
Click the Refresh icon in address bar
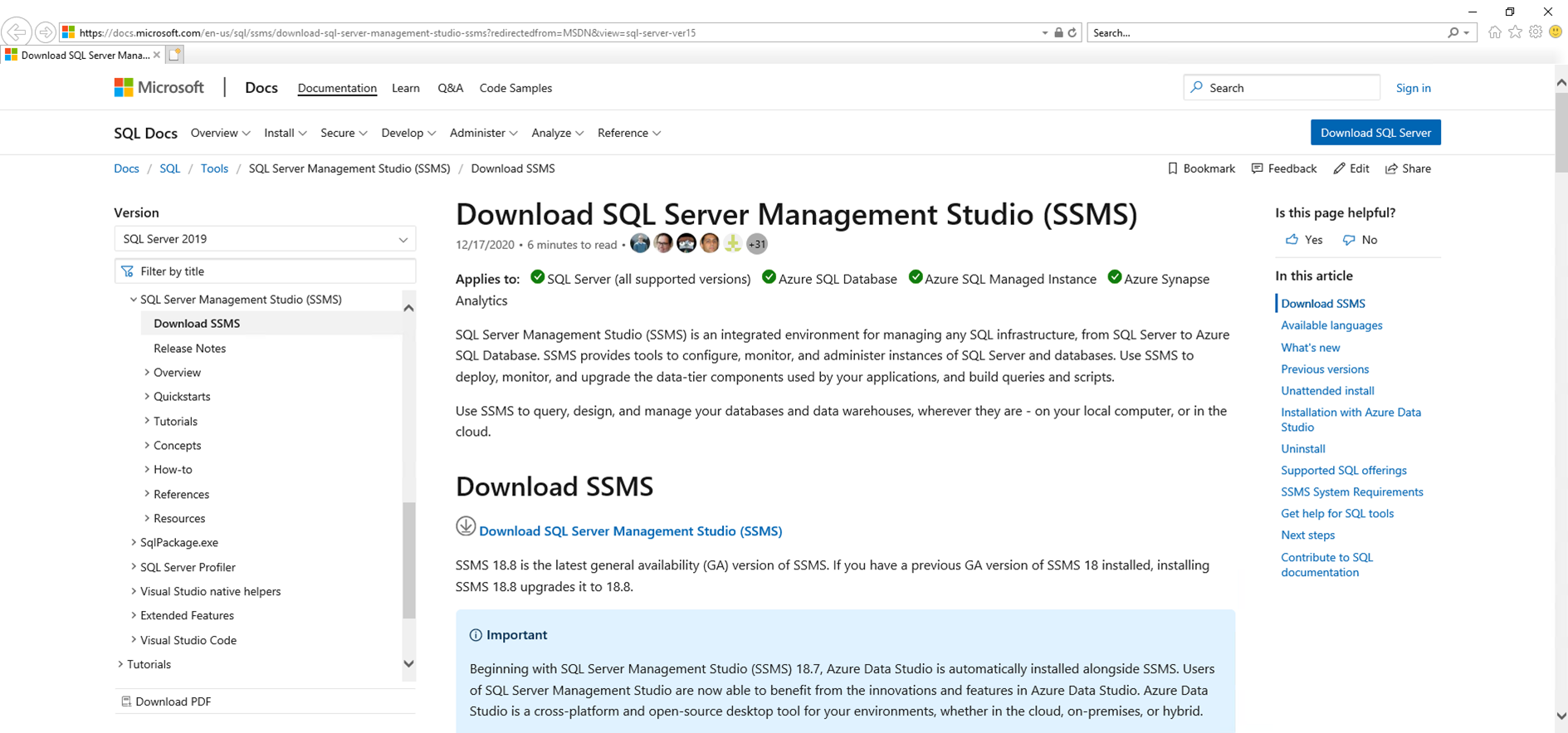pyautogui.click(x=1072, y=32)
